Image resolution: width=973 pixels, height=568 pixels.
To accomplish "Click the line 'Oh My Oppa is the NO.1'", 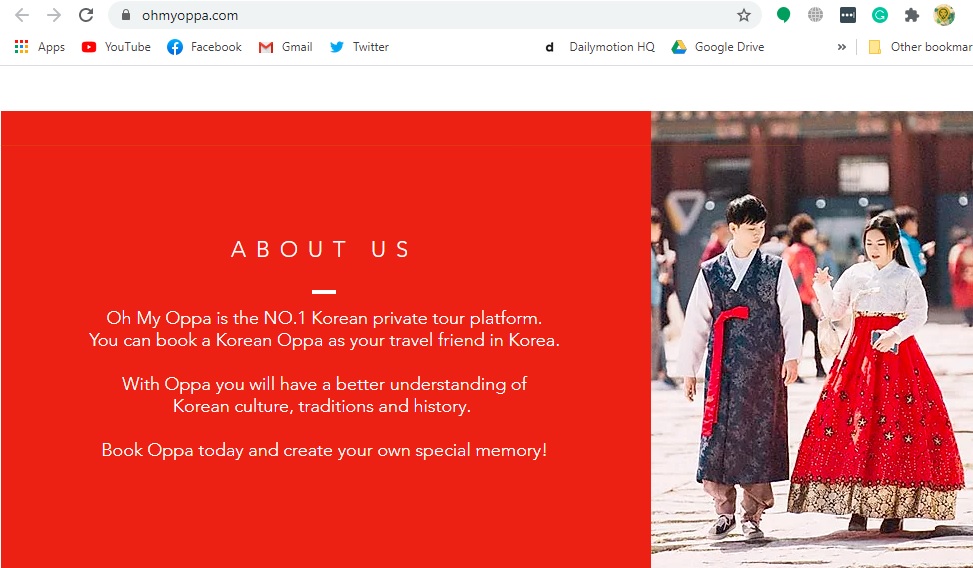I will pos(324,318).
